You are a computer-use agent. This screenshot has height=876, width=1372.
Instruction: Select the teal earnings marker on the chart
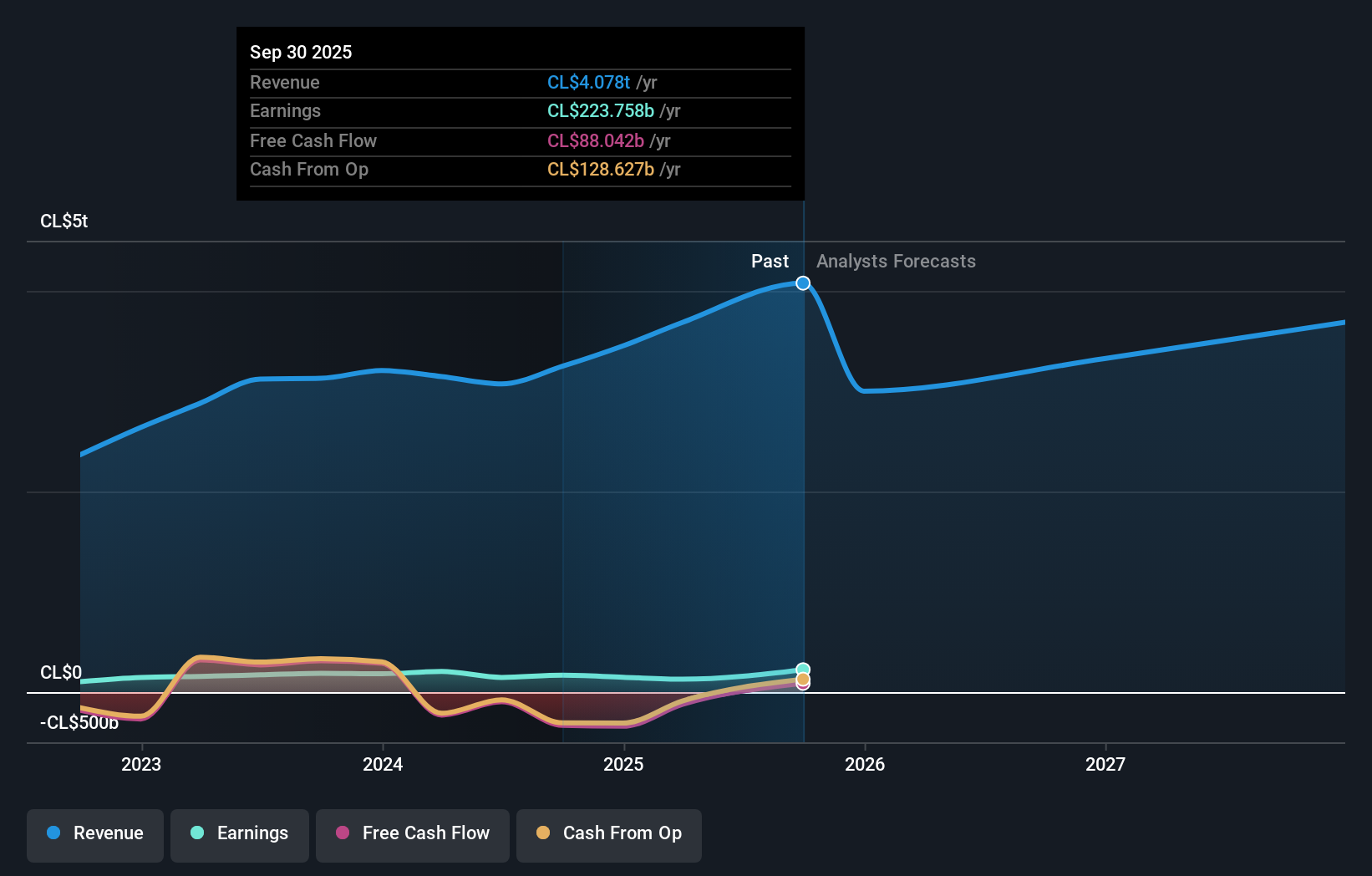803,667
